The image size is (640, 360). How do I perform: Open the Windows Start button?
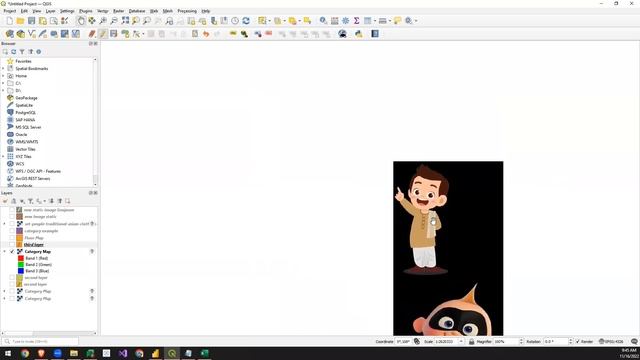coord(8,353)
